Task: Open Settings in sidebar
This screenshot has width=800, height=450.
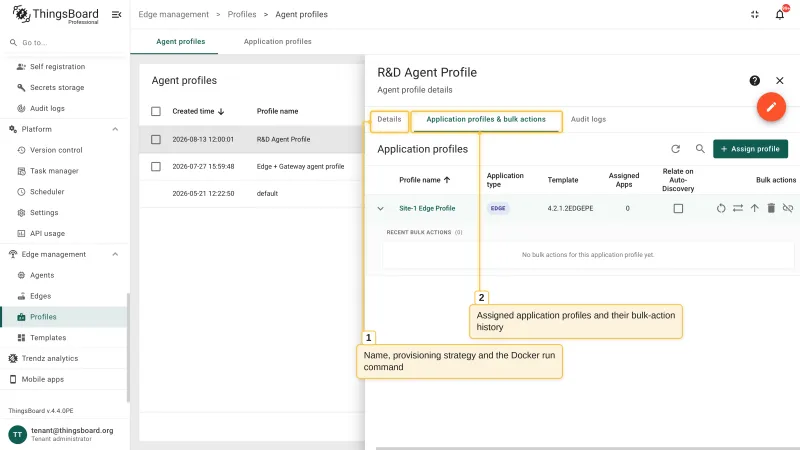Action: coord(64,213)
